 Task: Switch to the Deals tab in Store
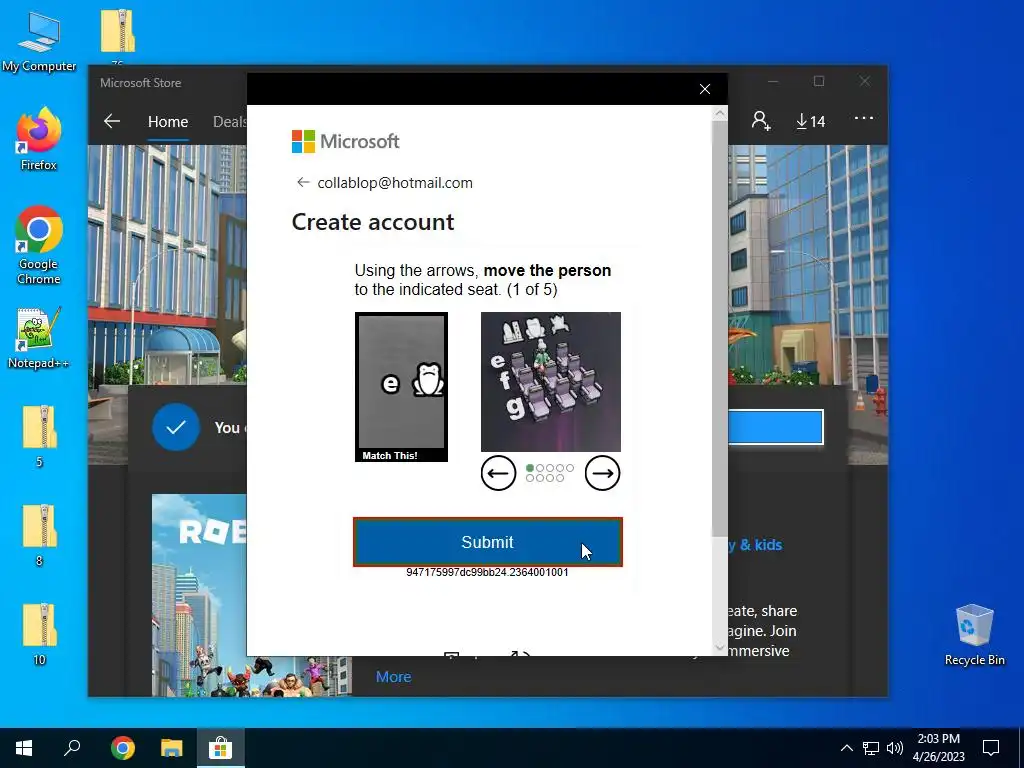coord(229,121)
